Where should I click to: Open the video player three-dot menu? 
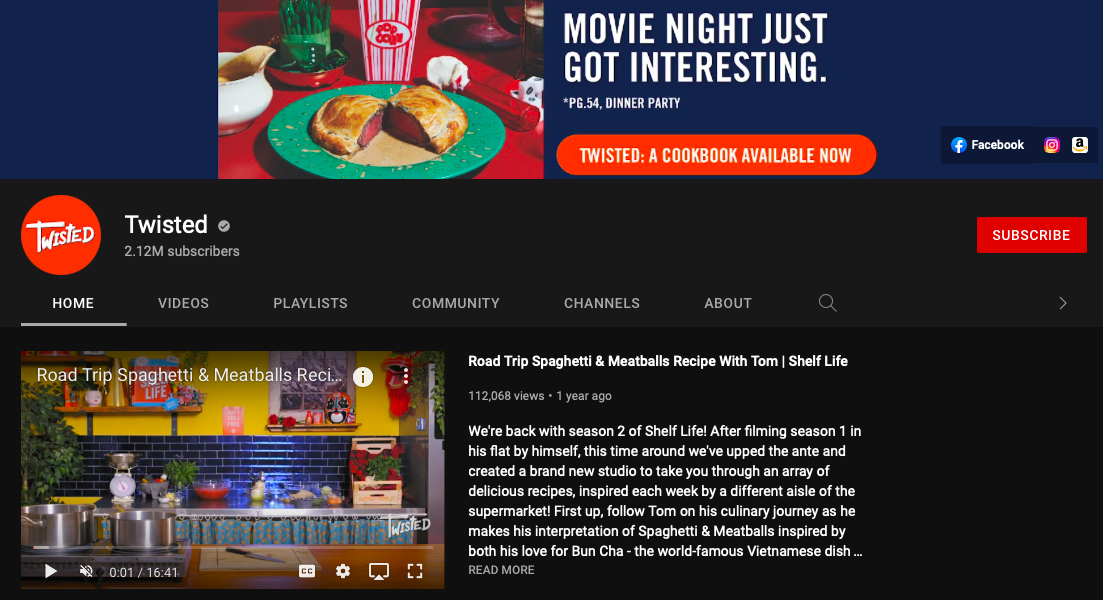pos(406,376)
